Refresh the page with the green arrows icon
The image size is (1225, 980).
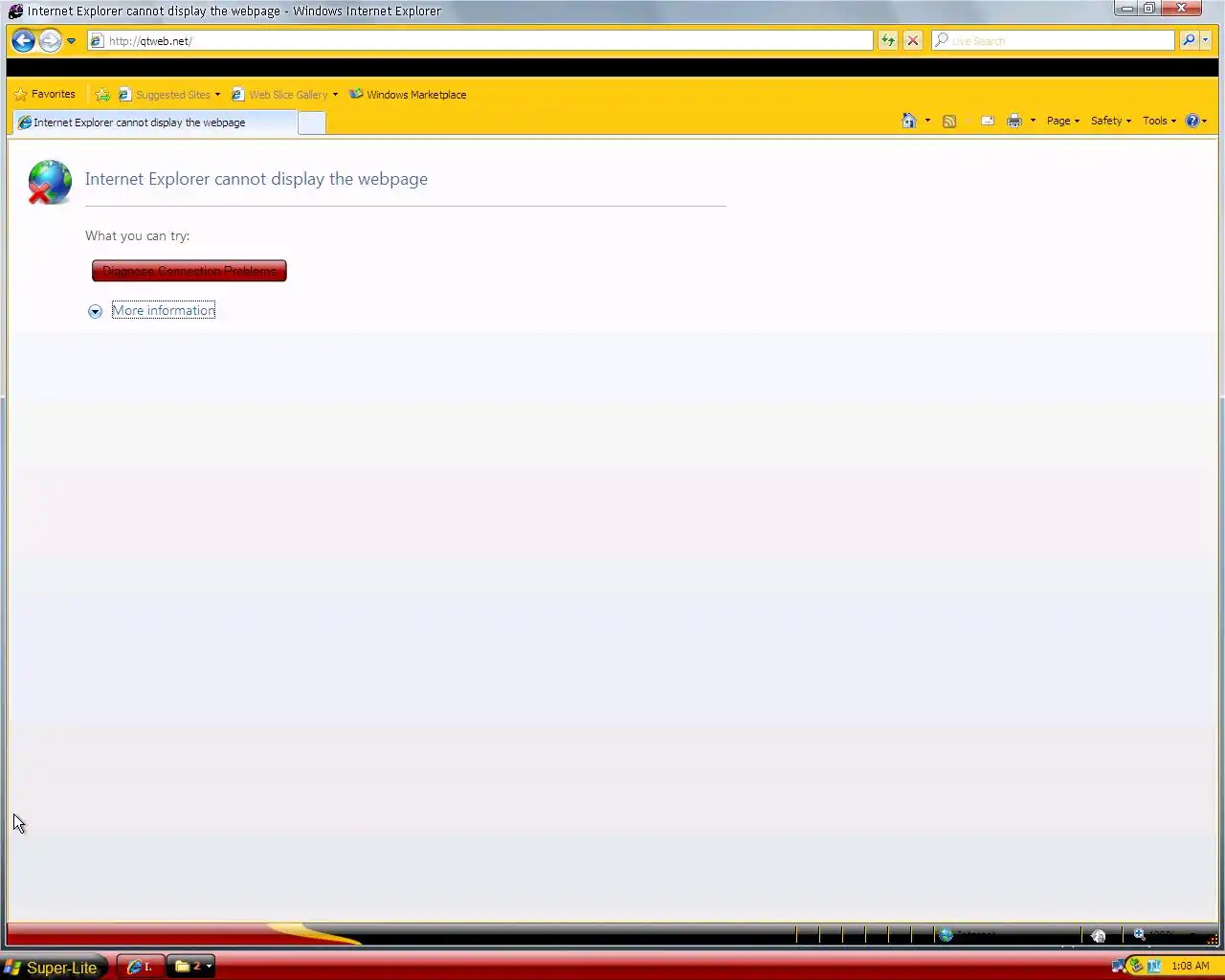coord(888,41)
